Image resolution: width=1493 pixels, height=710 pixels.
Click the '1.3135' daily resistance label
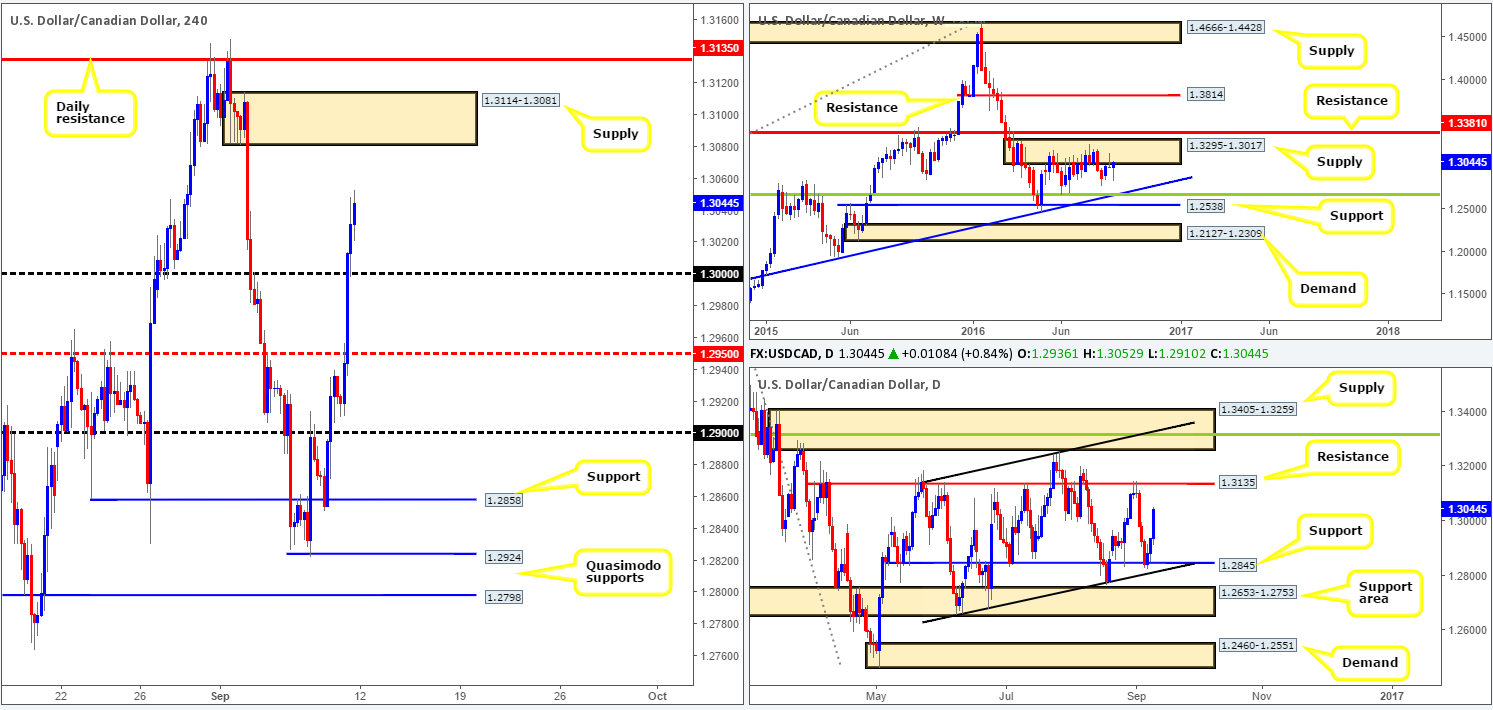click(x=1238, y=484)
